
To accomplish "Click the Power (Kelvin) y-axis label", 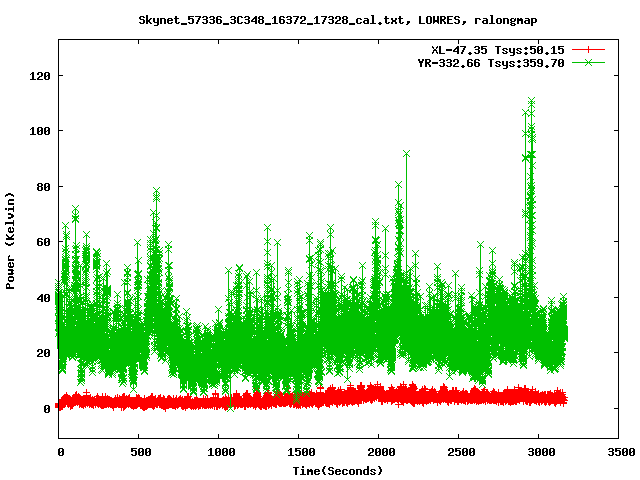I will point(10,241).
